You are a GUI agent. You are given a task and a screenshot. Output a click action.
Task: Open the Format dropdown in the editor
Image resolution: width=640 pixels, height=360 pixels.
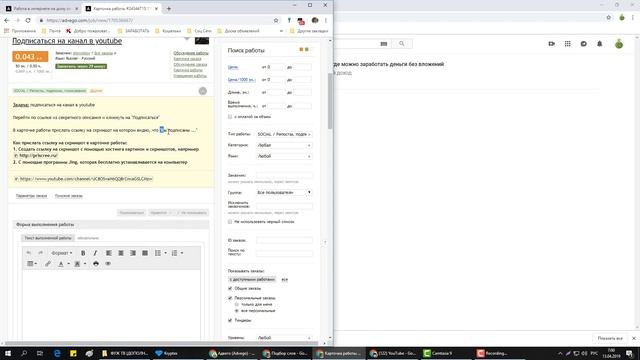pos(62,253)
